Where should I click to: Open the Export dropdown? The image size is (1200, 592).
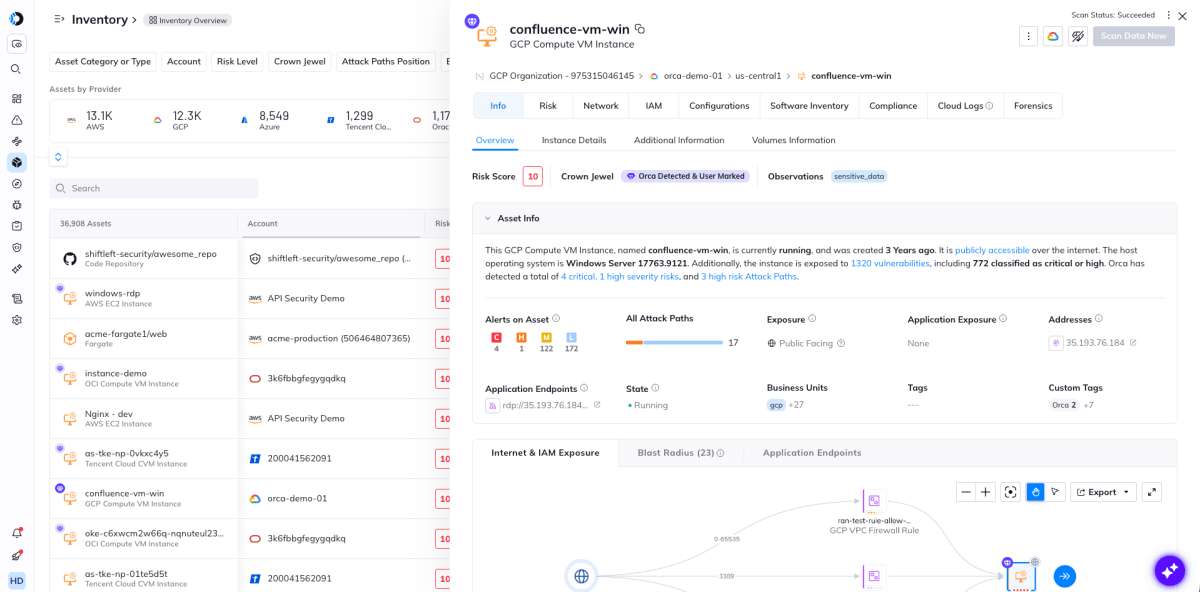1103,492
